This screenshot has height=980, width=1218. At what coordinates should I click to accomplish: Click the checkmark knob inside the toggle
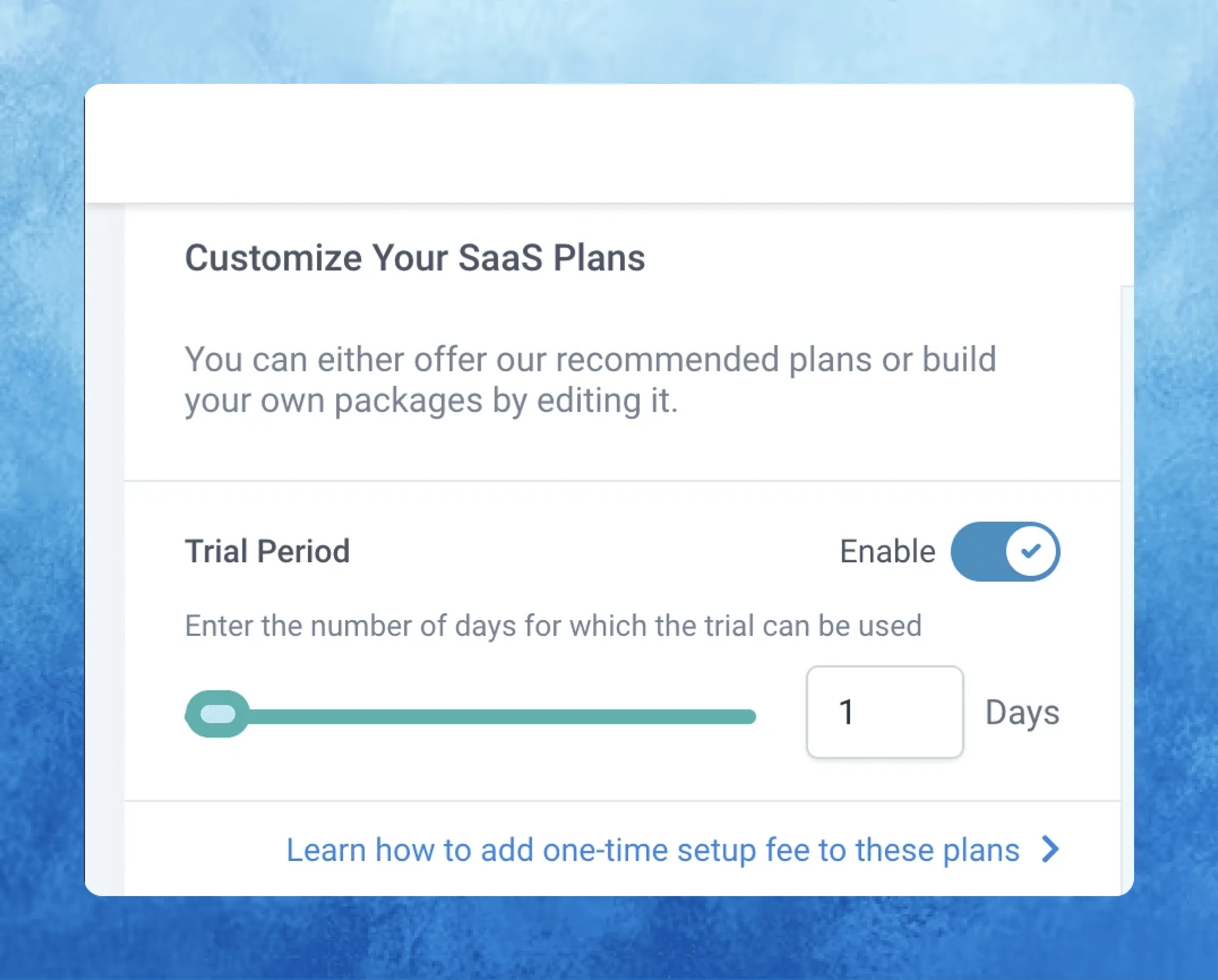tap(1030, 551)
